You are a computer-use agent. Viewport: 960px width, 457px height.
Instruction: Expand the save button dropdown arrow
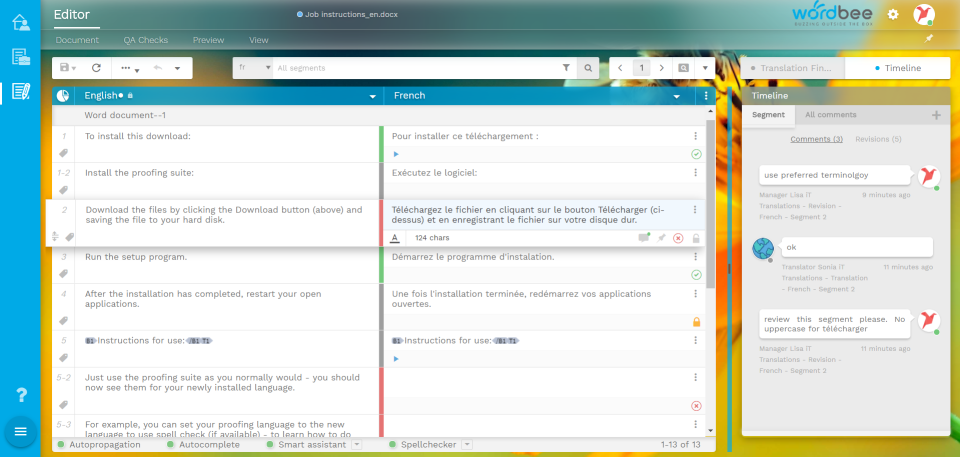pyautogui.click(x=74, y=69)
